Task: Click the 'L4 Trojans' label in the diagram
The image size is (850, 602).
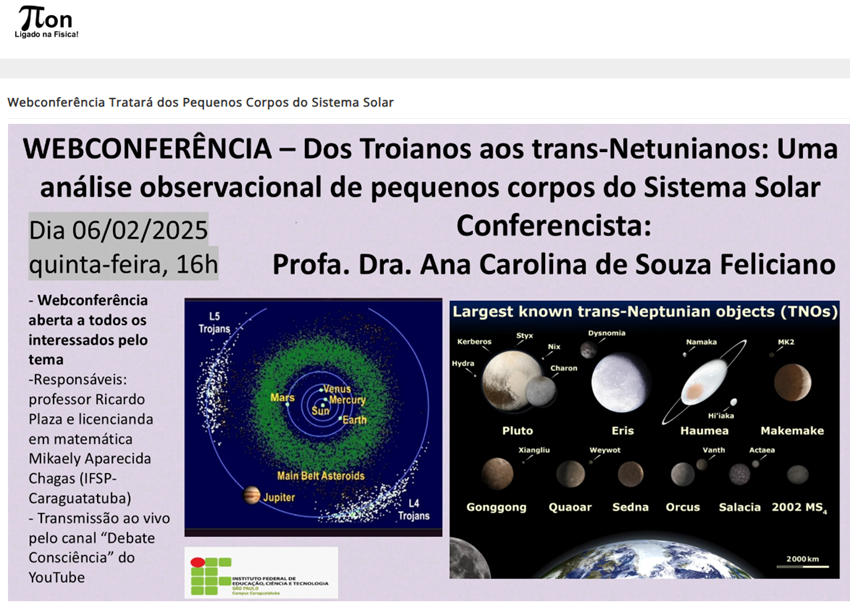Action: pos(414,510)
